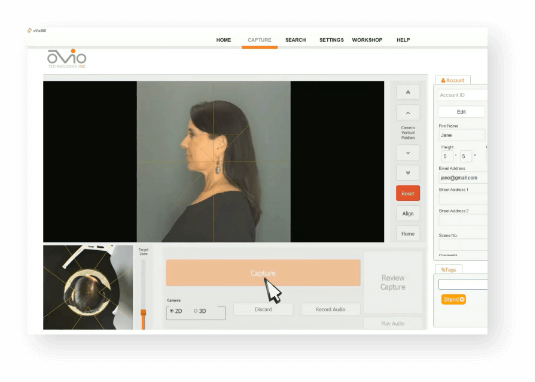Open the HOME menu item
Viewport: 535px width, 382px height.
(x=223, y=40)
